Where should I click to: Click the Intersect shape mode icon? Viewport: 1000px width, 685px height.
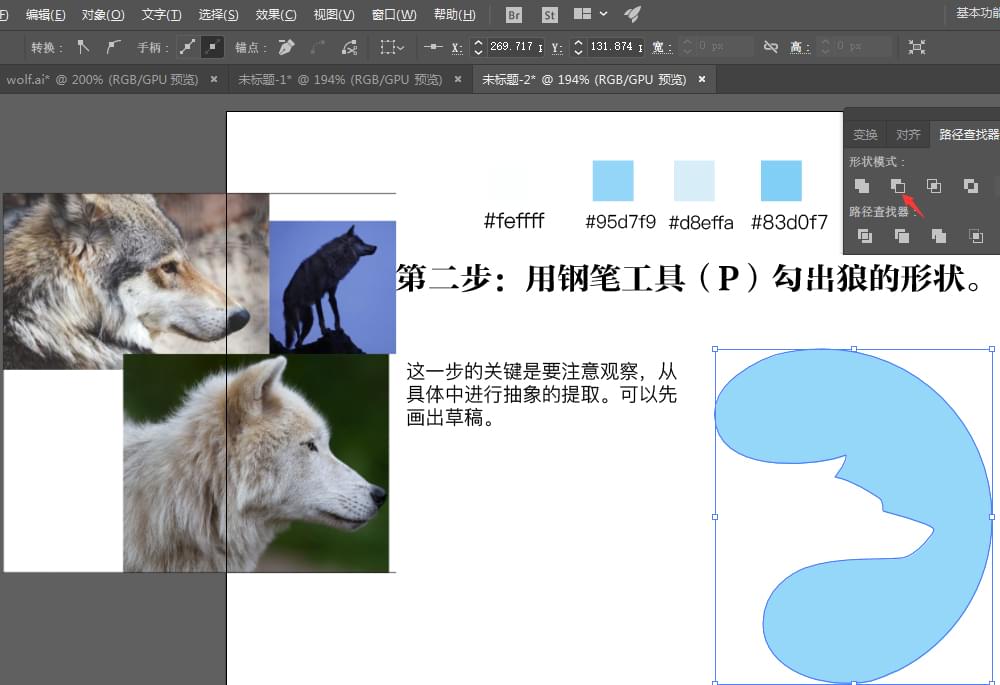coord(934,186)
